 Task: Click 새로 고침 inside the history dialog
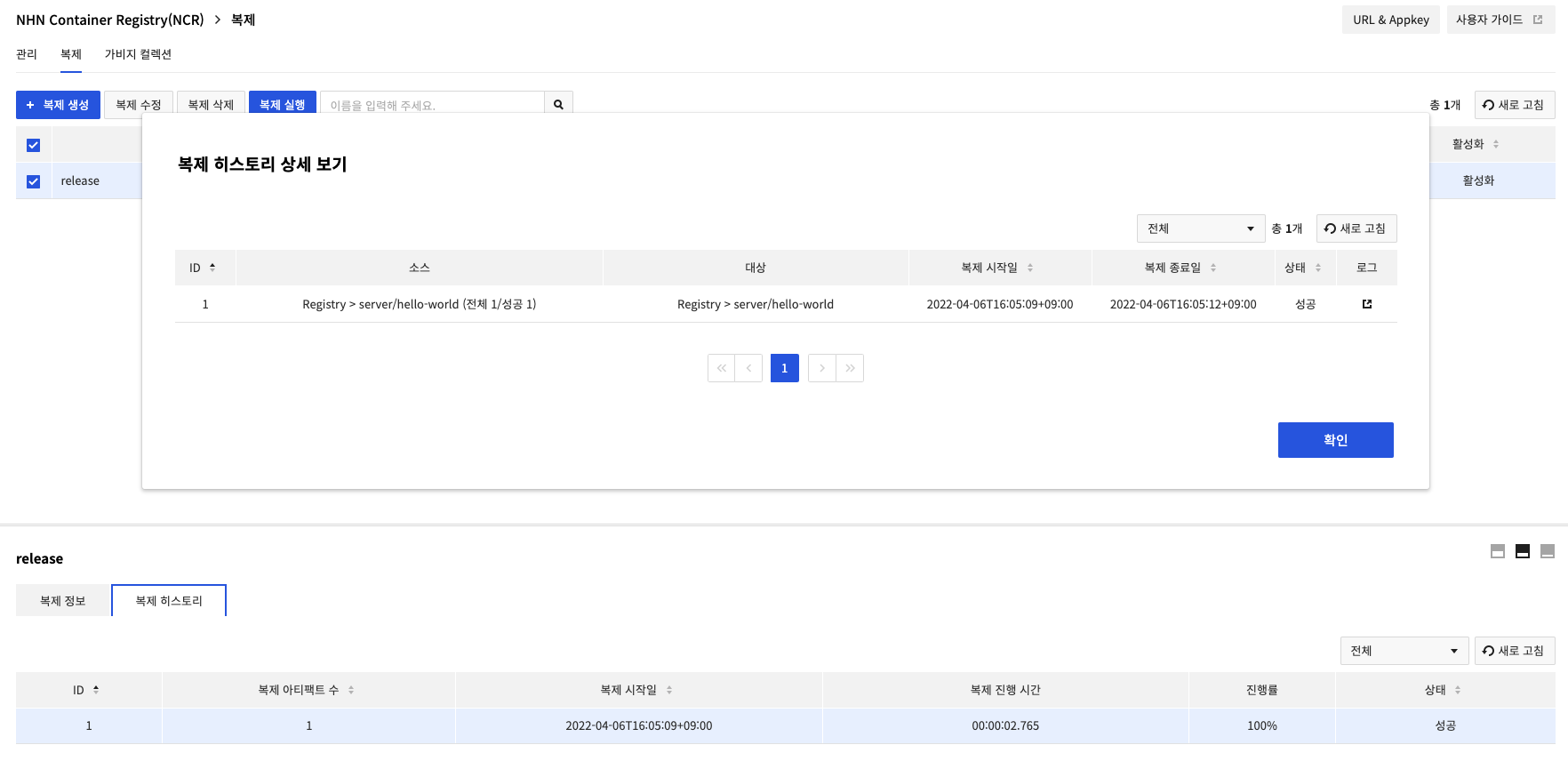[1356, 228]
